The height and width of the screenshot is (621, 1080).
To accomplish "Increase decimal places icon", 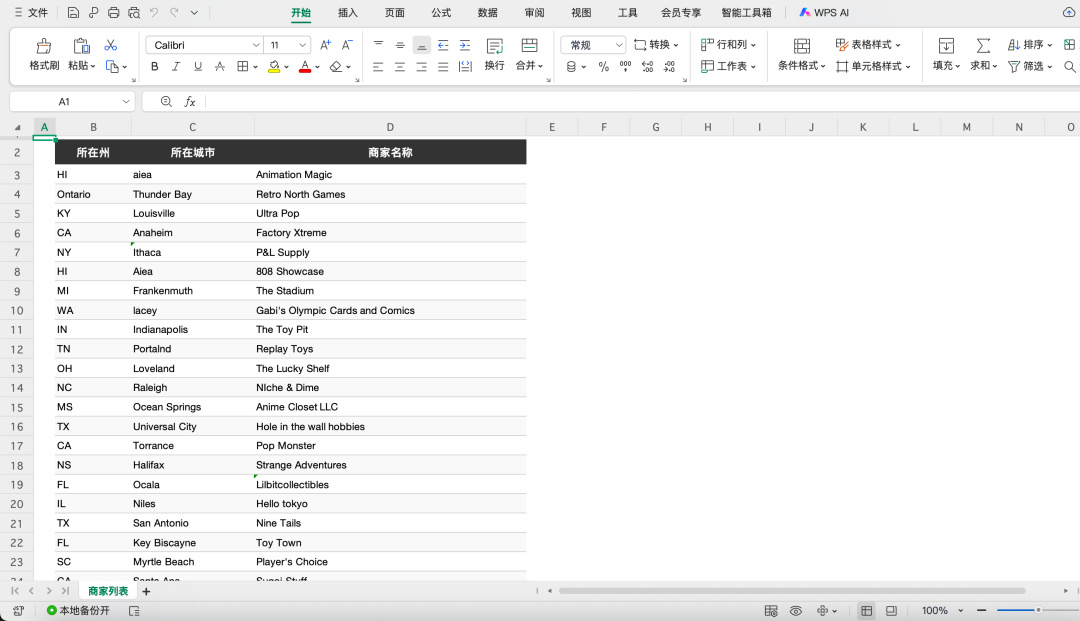I will point(647,66).
